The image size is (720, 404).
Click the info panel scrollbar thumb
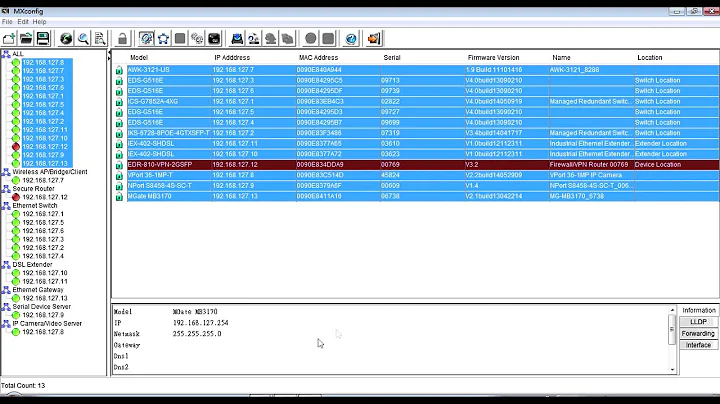672,330
